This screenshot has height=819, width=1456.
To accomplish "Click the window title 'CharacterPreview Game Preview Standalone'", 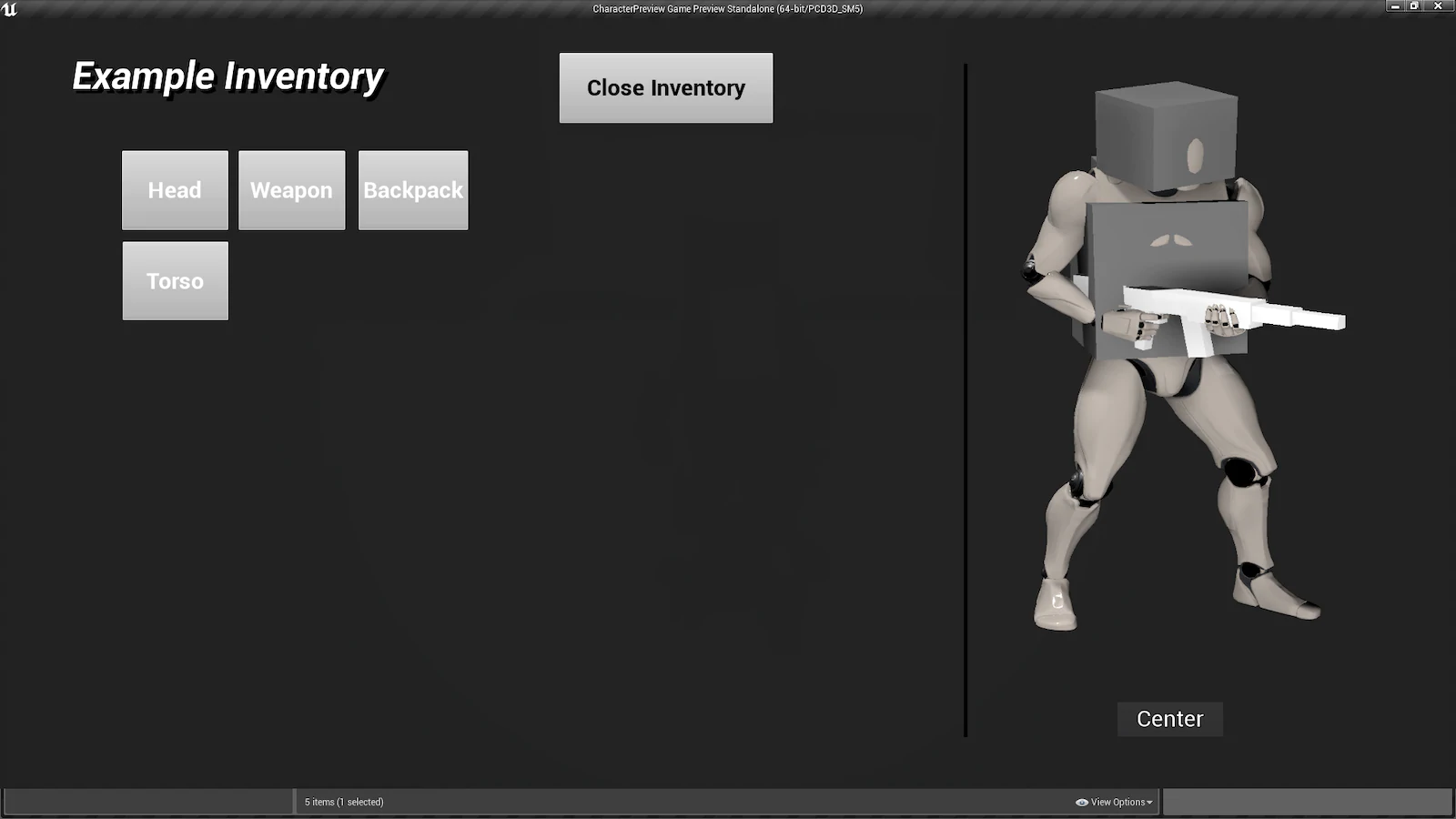I will coord(728,9).
